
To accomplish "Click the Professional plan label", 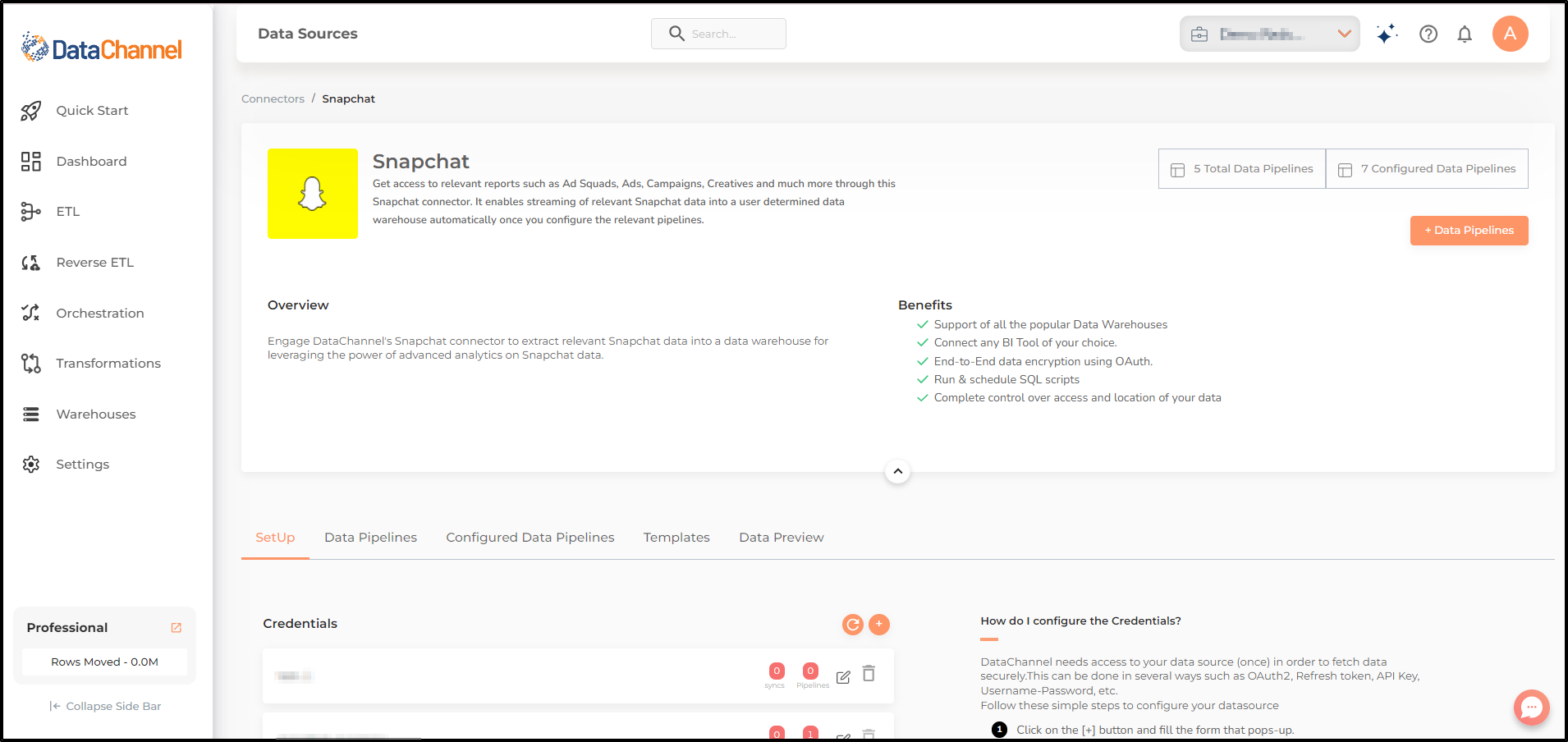I will (x=67, y=628).
